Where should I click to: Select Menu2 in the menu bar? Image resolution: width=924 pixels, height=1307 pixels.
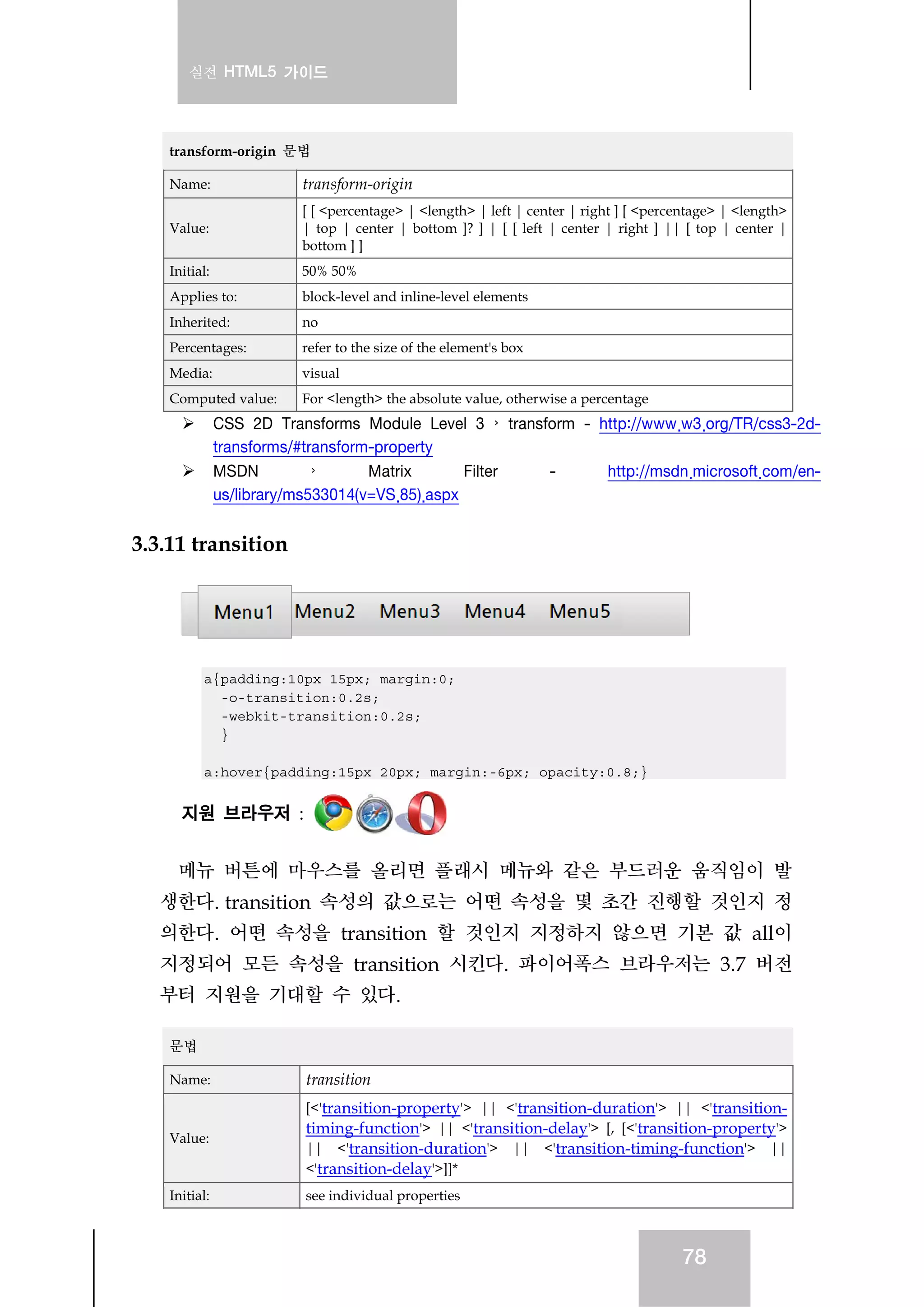[324, 611]
